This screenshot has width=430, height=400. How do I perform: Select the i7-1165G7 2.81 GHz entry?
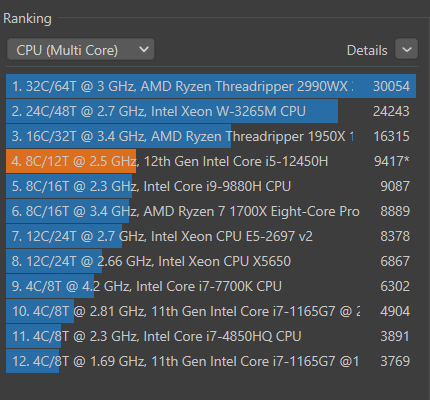(x=211, y=311)
